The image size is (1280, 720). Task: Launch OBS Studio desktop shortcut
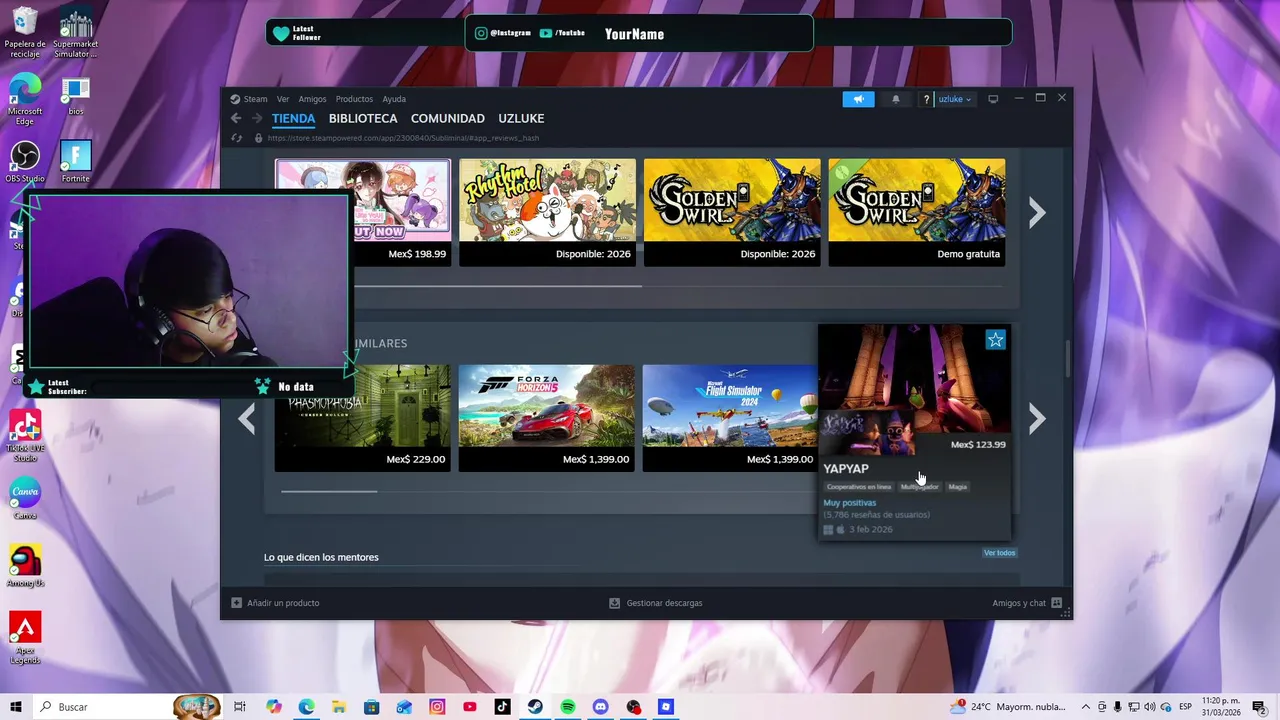click(x=25, y=162)
